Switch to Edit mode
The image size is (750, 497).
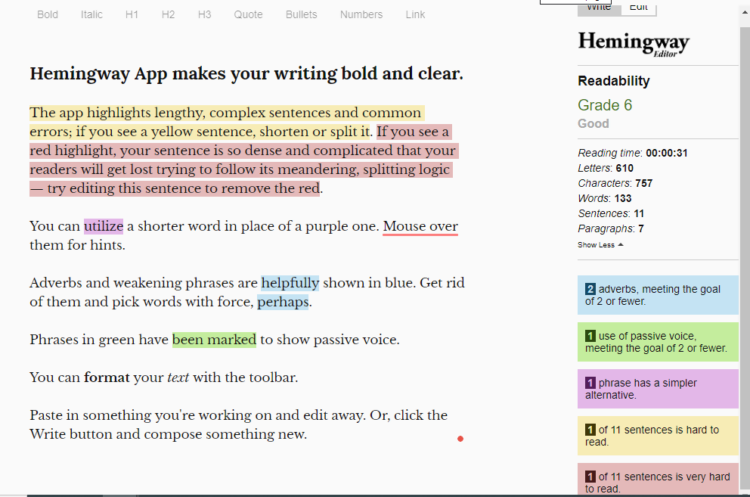tap(638, 7)
